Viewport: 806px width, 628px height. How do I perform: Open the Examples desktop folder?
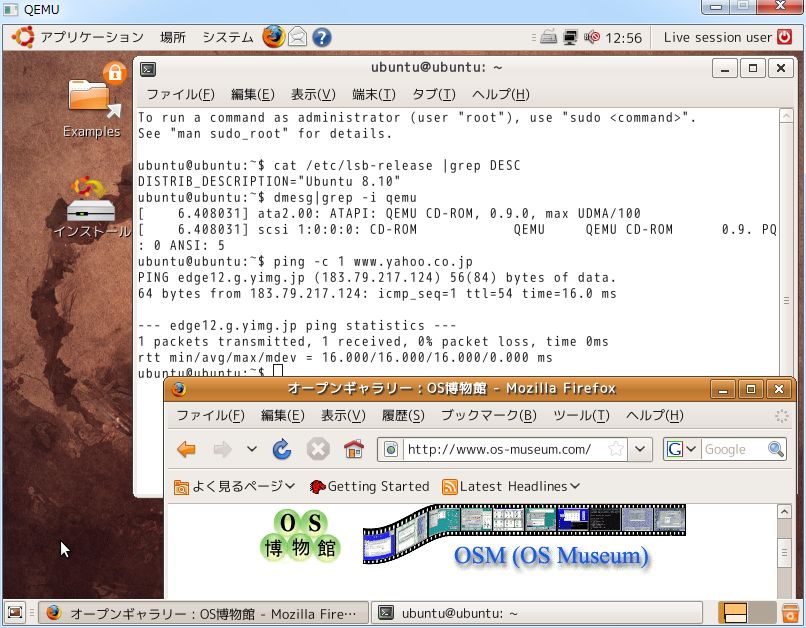pos(92,102)
